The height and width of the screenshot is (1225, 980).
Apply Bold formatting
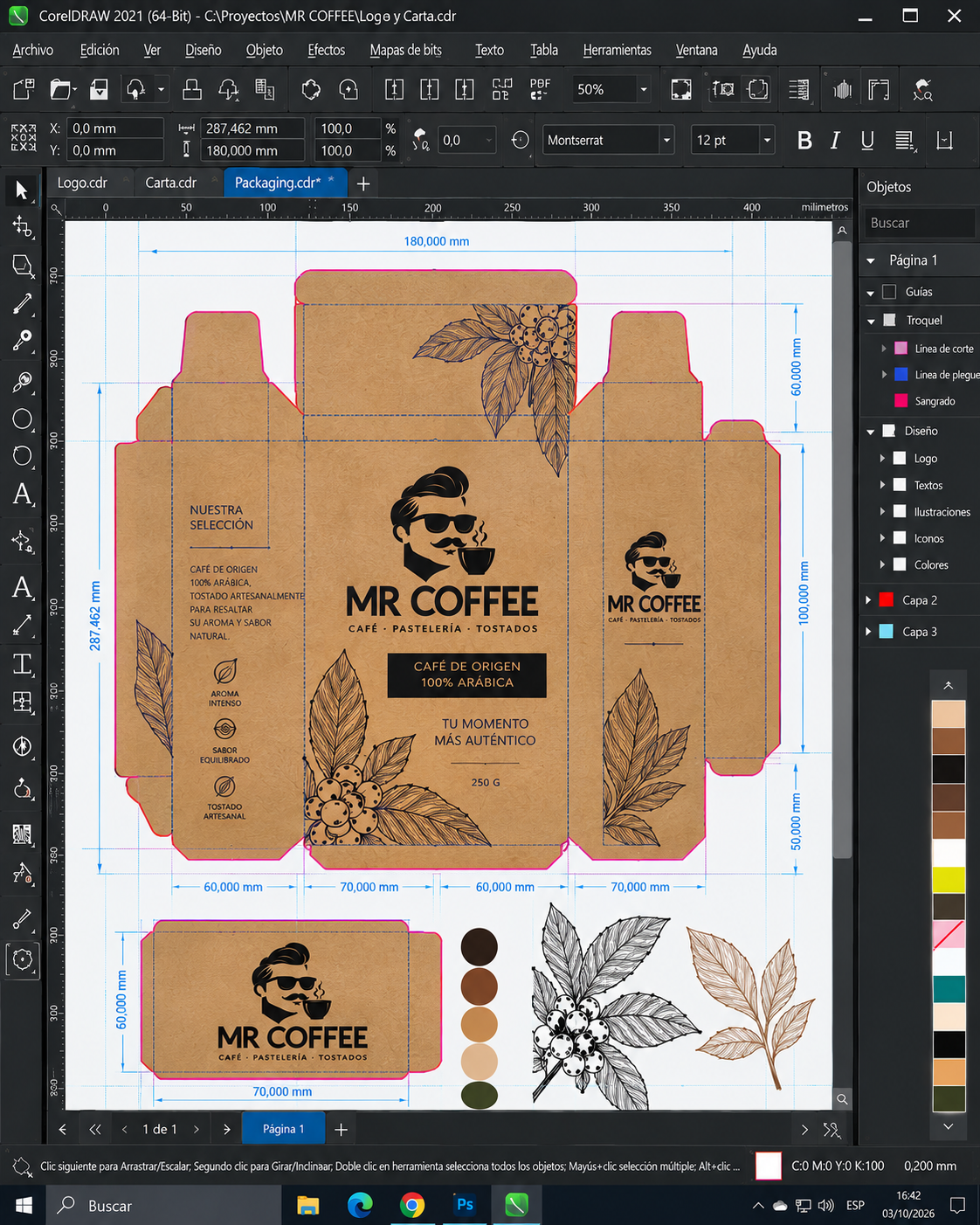coord(804,140)
